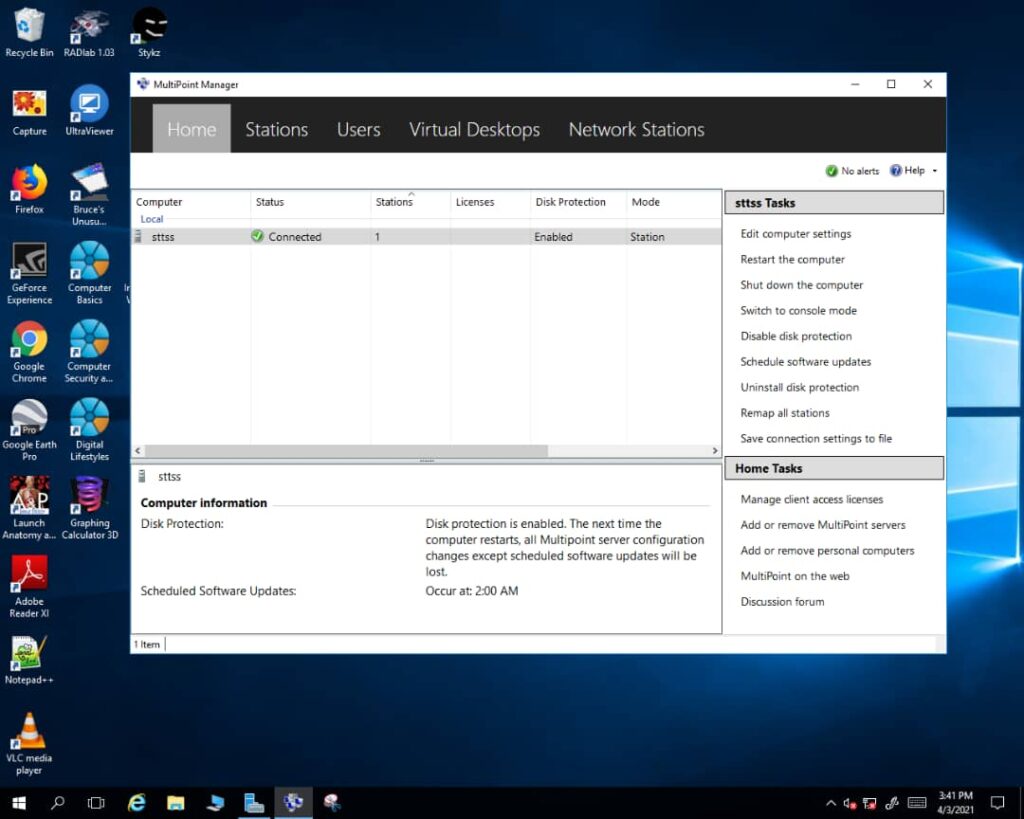Open the UltraViewer desktop shortcut
The image size is (1024, 819).
[89, 112]
